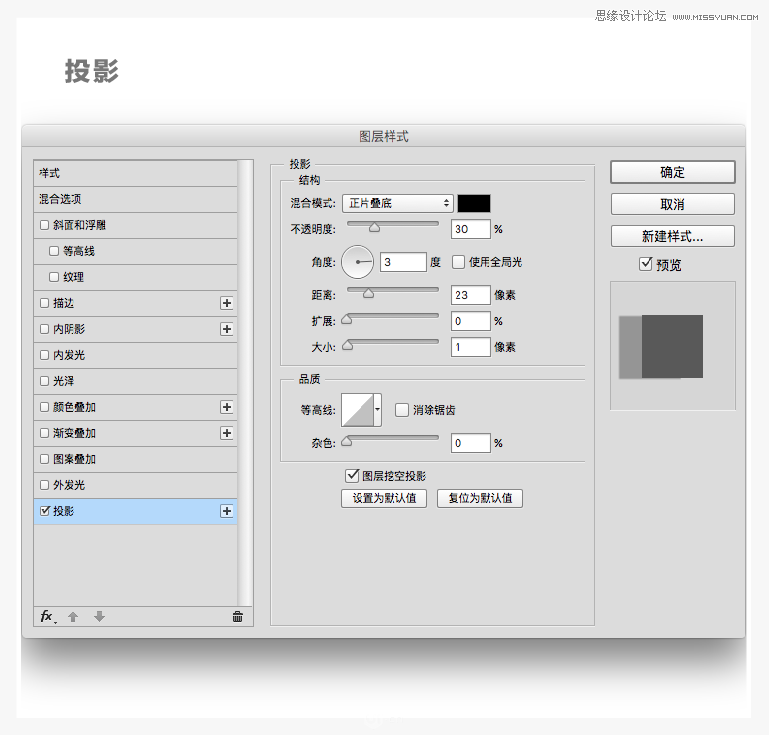Click the 距离 slider handle
The image size is (769, 735).
pyautogui.click(x=368, y=293)
